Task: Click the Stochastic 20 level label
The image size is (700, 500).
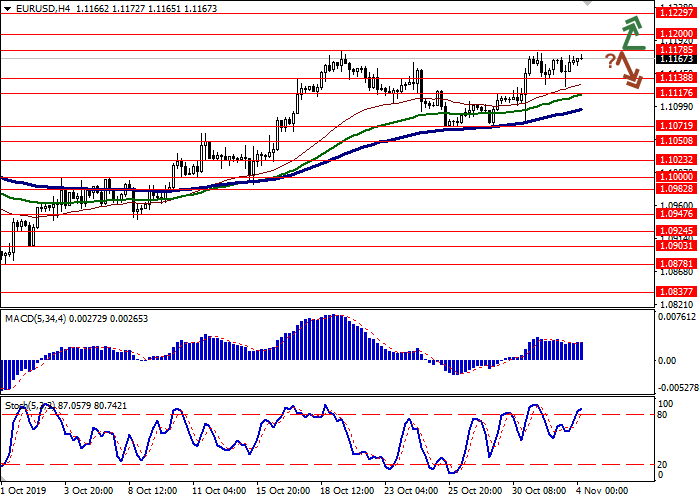Action: [x=663, y=464]
